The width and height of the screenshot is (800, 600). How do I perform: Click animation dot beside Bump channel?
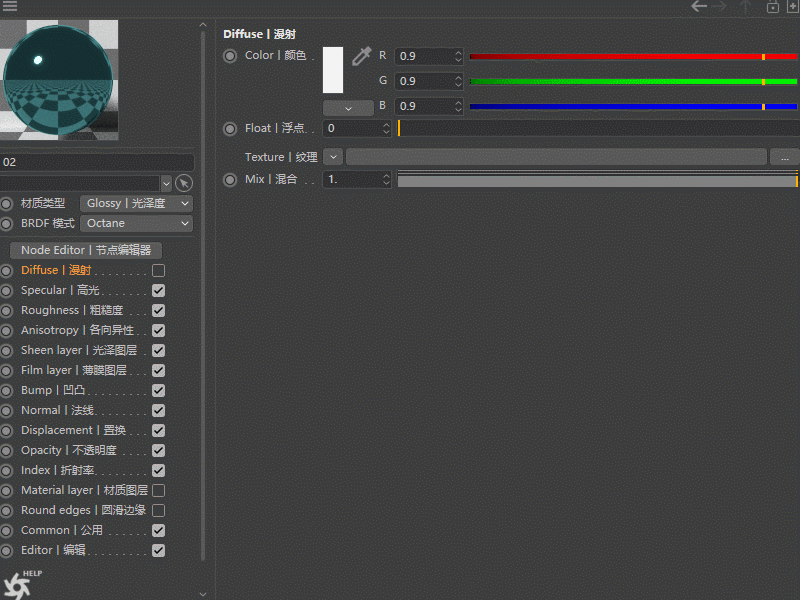[6, 390]
